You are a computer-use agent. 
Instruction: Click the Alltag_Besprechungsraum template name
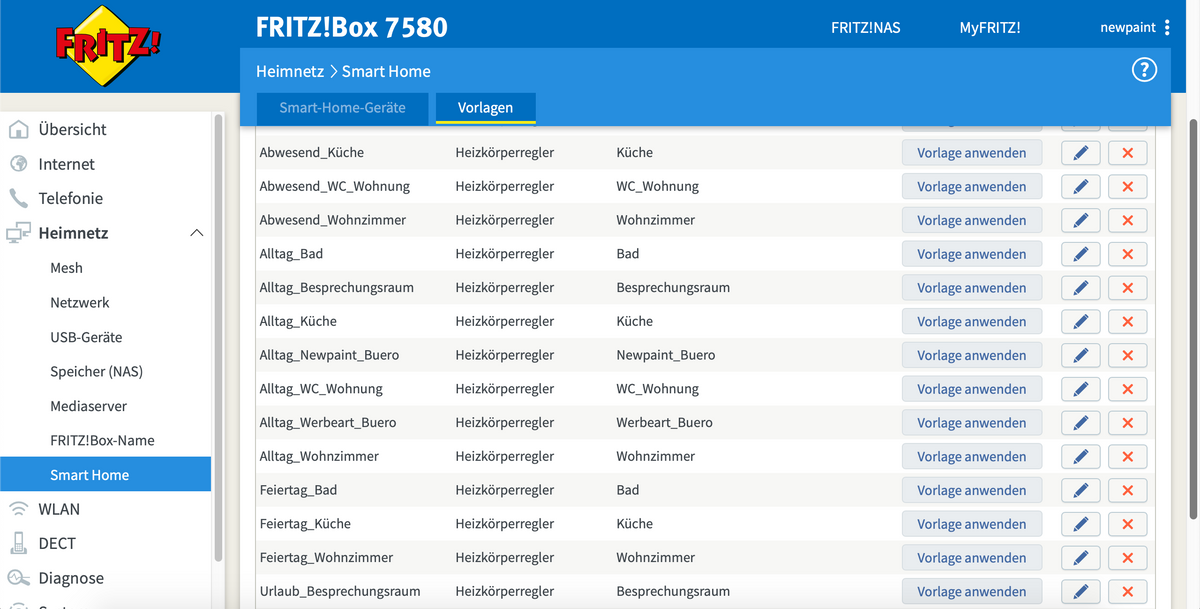pos(336,288)
